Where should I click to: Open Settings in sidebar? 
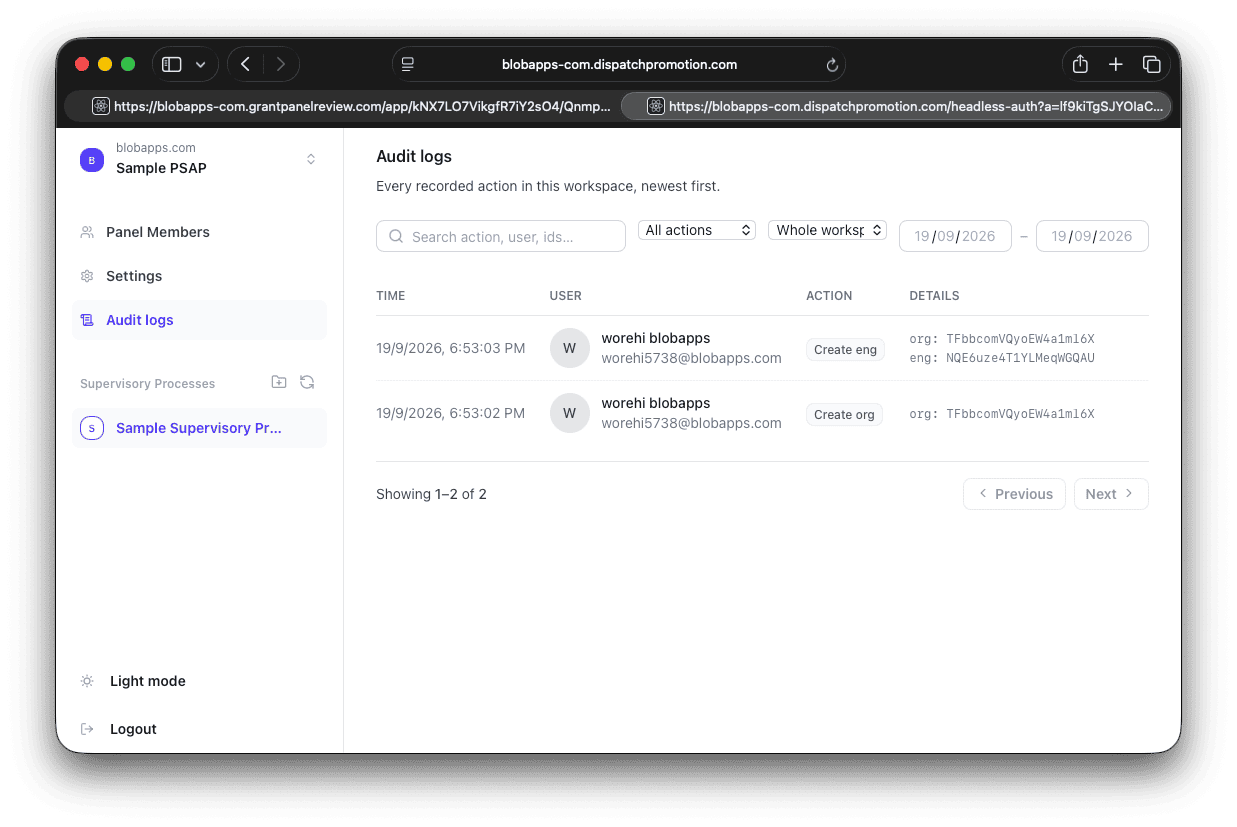click(x=199, y=276)
